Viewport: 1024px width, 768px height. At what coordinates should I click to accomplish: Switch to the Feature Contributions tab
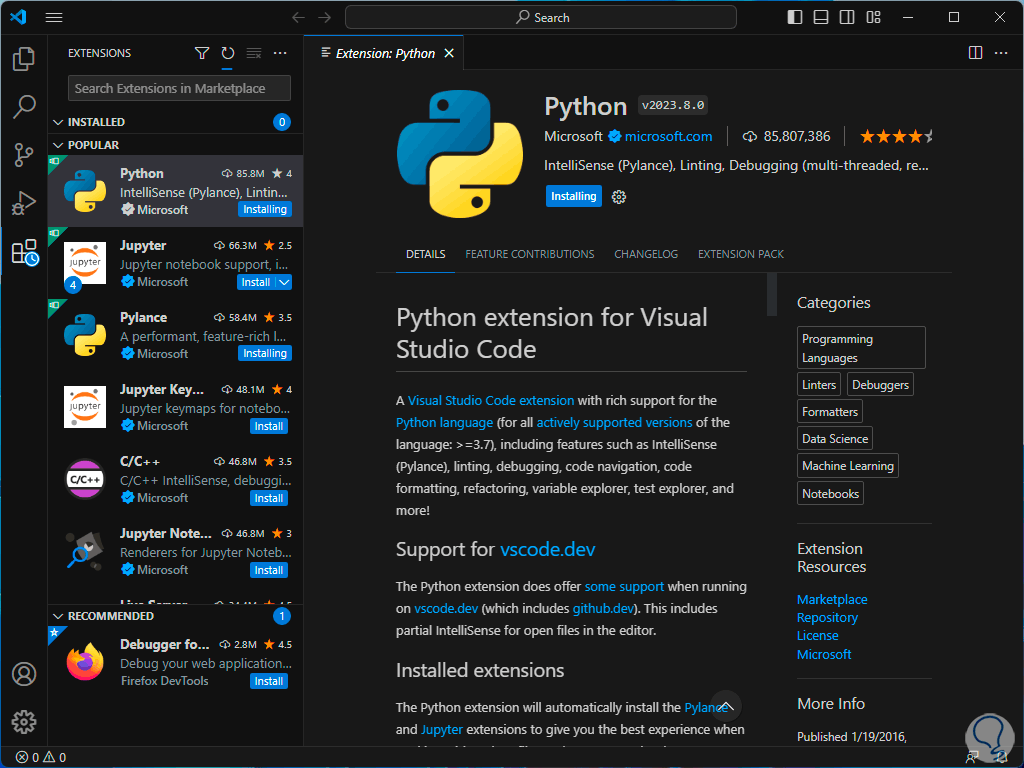pyautogui.click(x=529, y=254)
